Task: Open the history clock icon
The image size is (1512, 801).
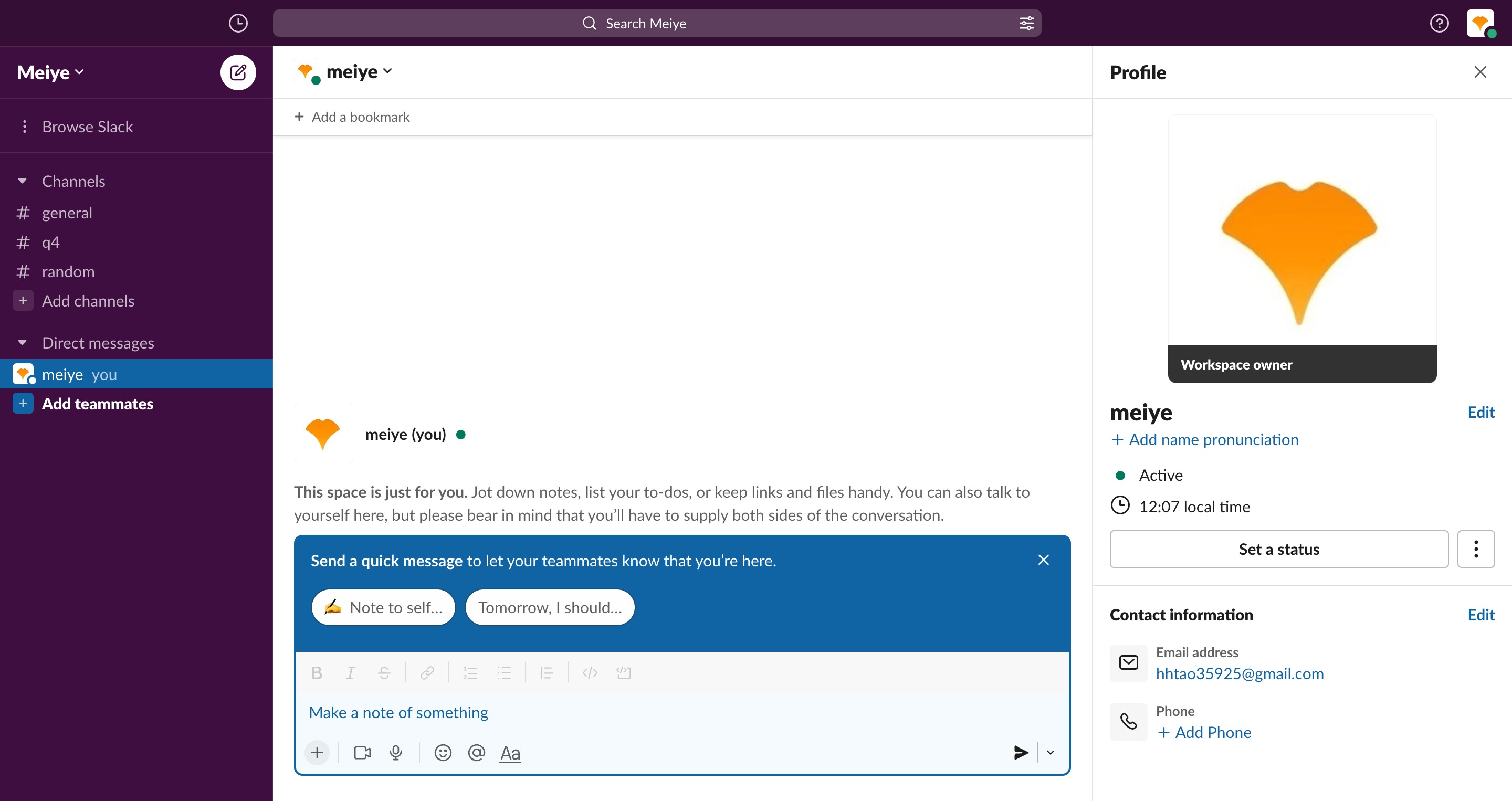Action: 238,24
